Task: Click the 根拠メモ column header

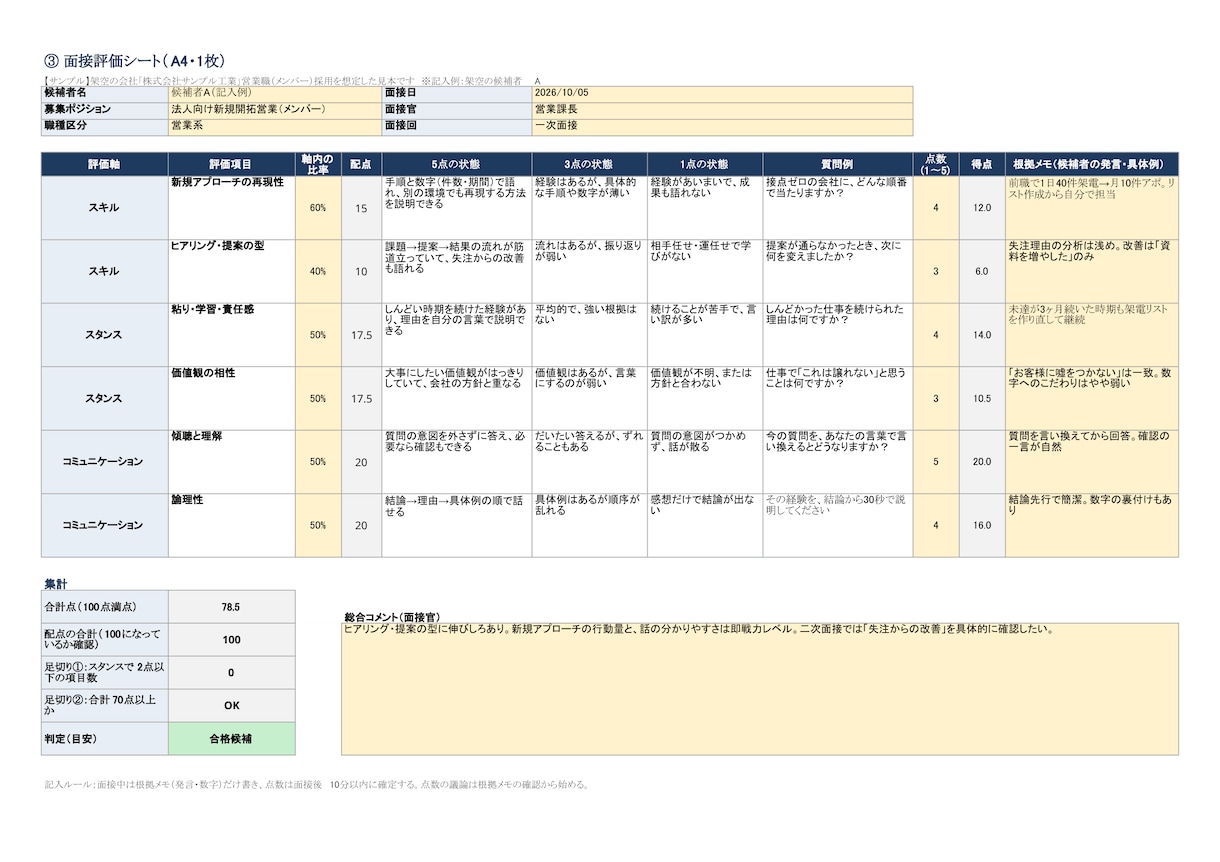Action: click(1092, 164)
